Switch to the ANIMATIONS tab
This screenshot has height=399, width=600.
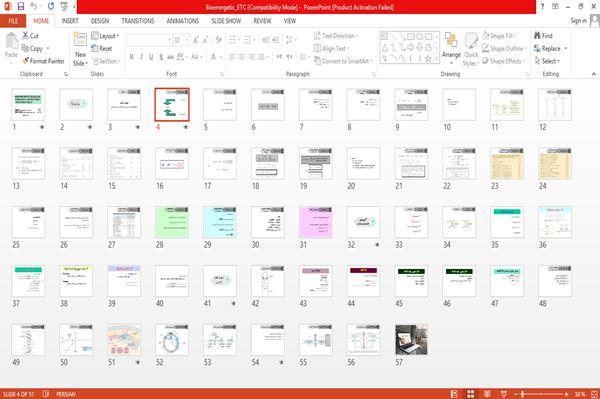tap(183, 21)
